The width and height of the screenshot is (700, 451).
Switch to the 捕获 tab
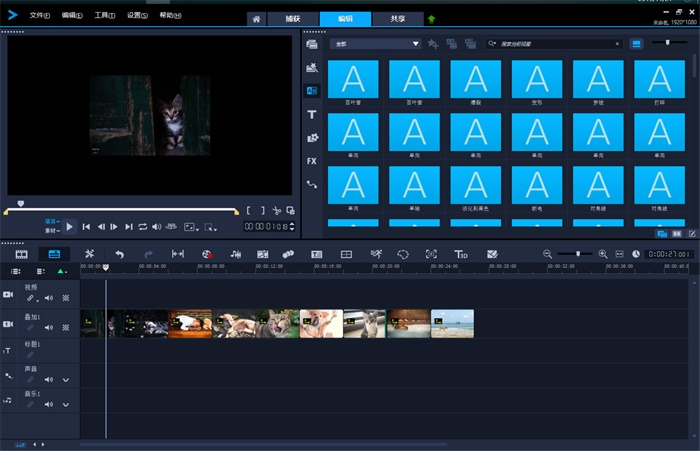[294, 19]
